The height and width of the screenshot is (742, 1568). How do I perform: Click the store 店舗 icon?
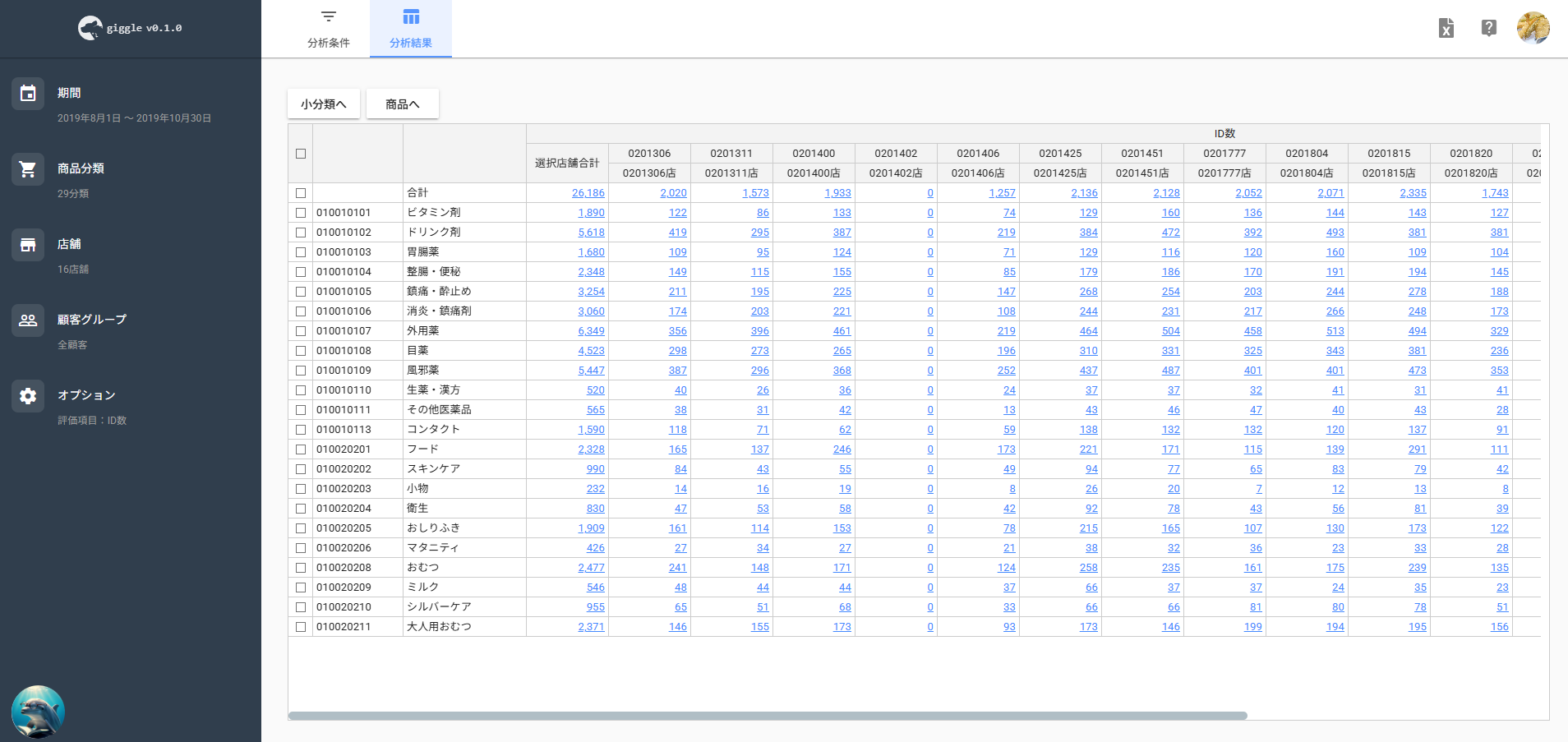pos(28,245)
